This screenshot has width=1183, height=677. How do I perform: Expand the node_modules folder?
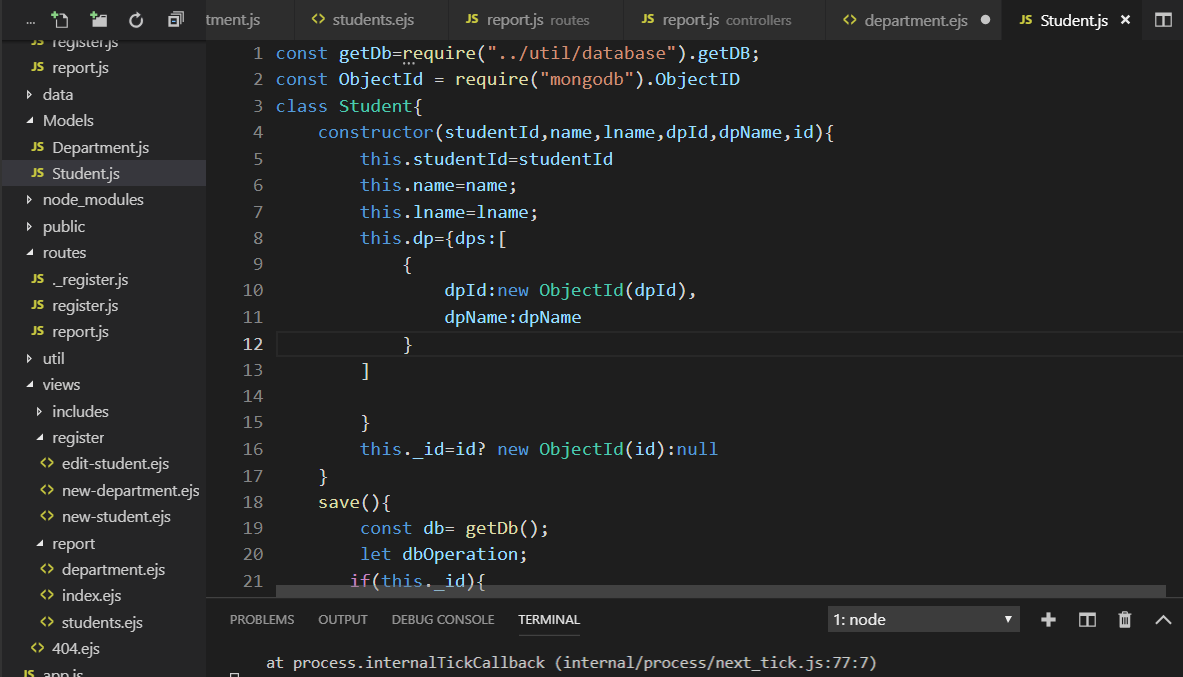tap(103, 200)
